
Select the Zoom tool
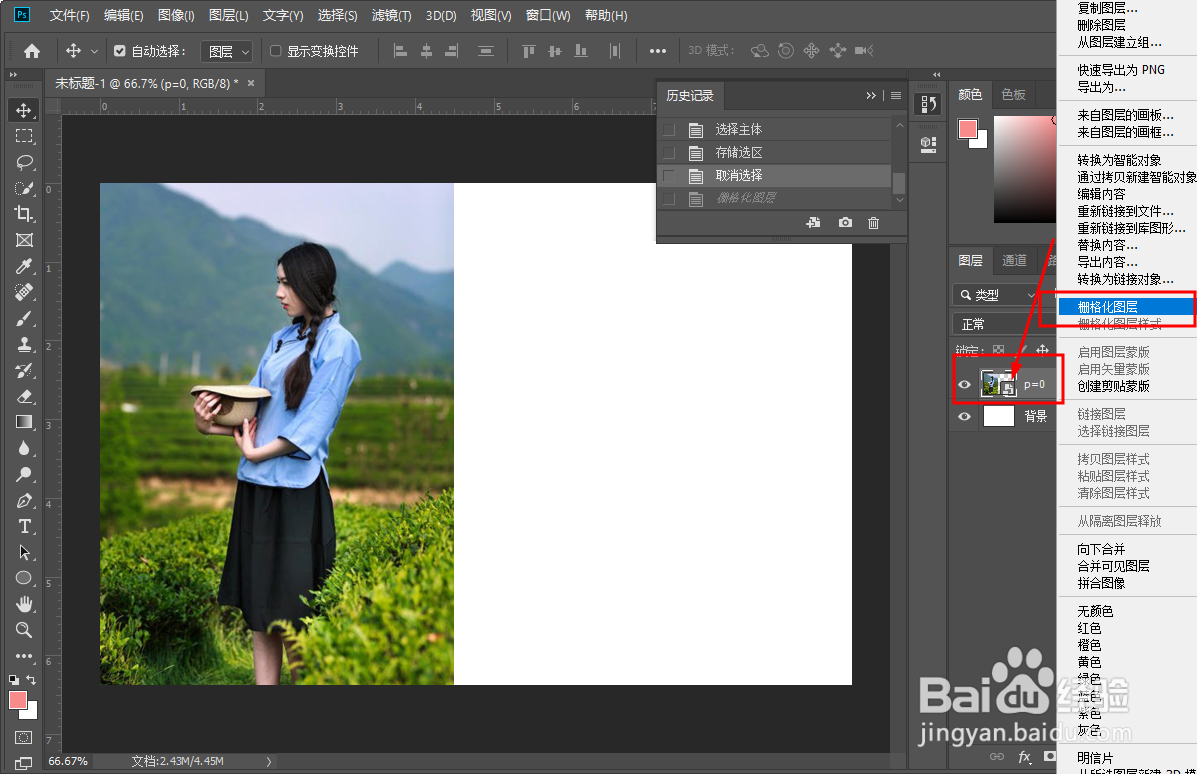[x=22, y=630]
